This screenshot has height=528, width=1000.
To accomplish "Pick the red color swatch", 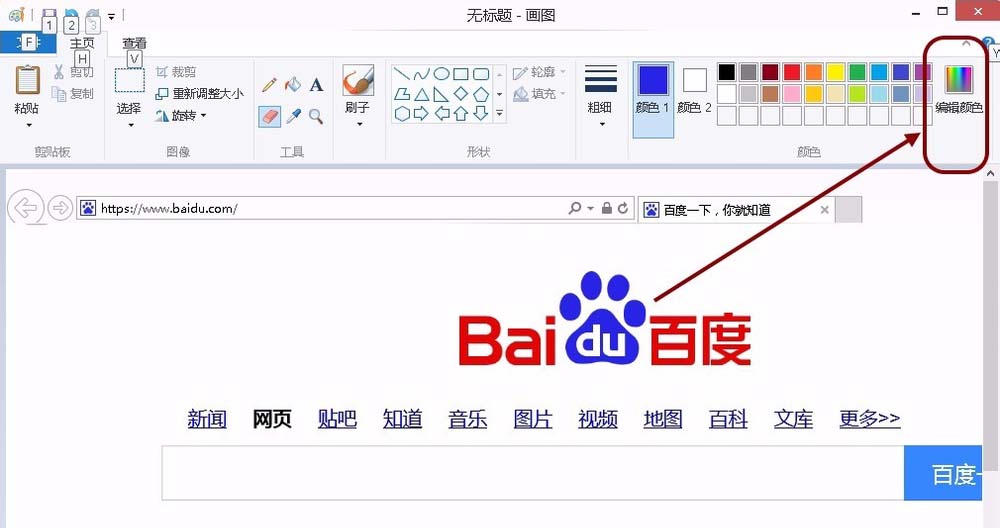I will [792, 71].
